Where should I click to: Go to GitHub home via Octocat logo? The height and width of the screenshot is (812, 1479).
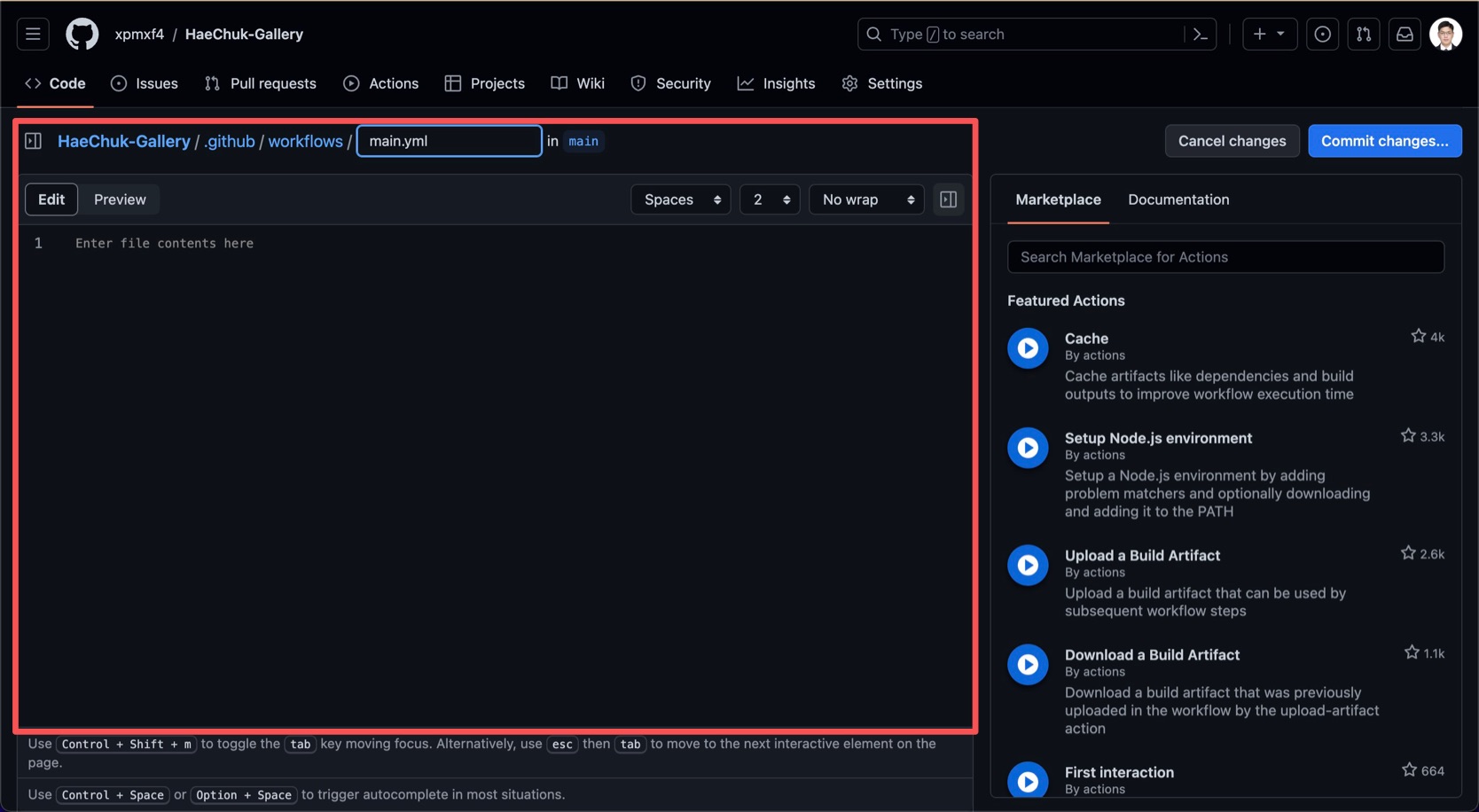[x=82, y=34]
